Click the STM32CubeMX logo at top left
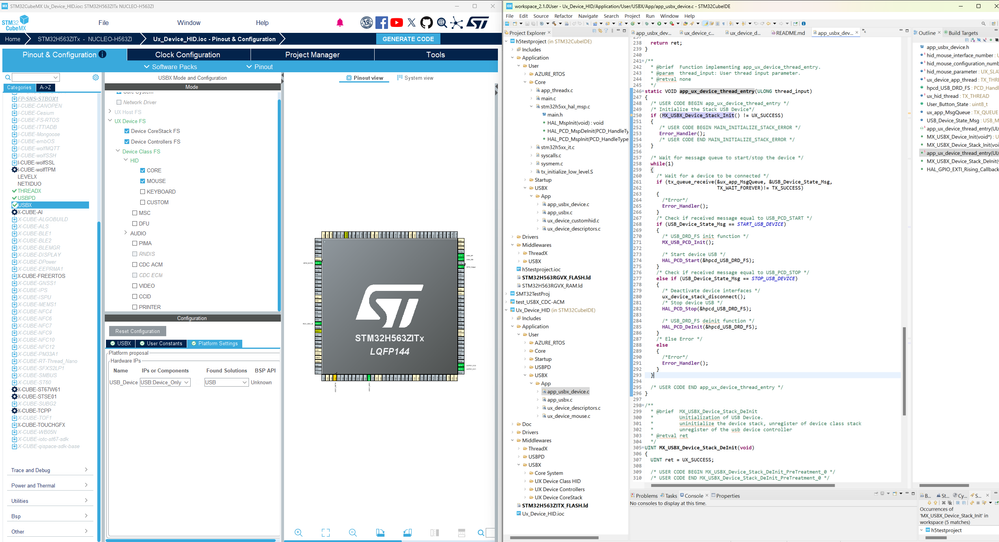Viewport: 999px width, 542px height. (x=15, y=23)
